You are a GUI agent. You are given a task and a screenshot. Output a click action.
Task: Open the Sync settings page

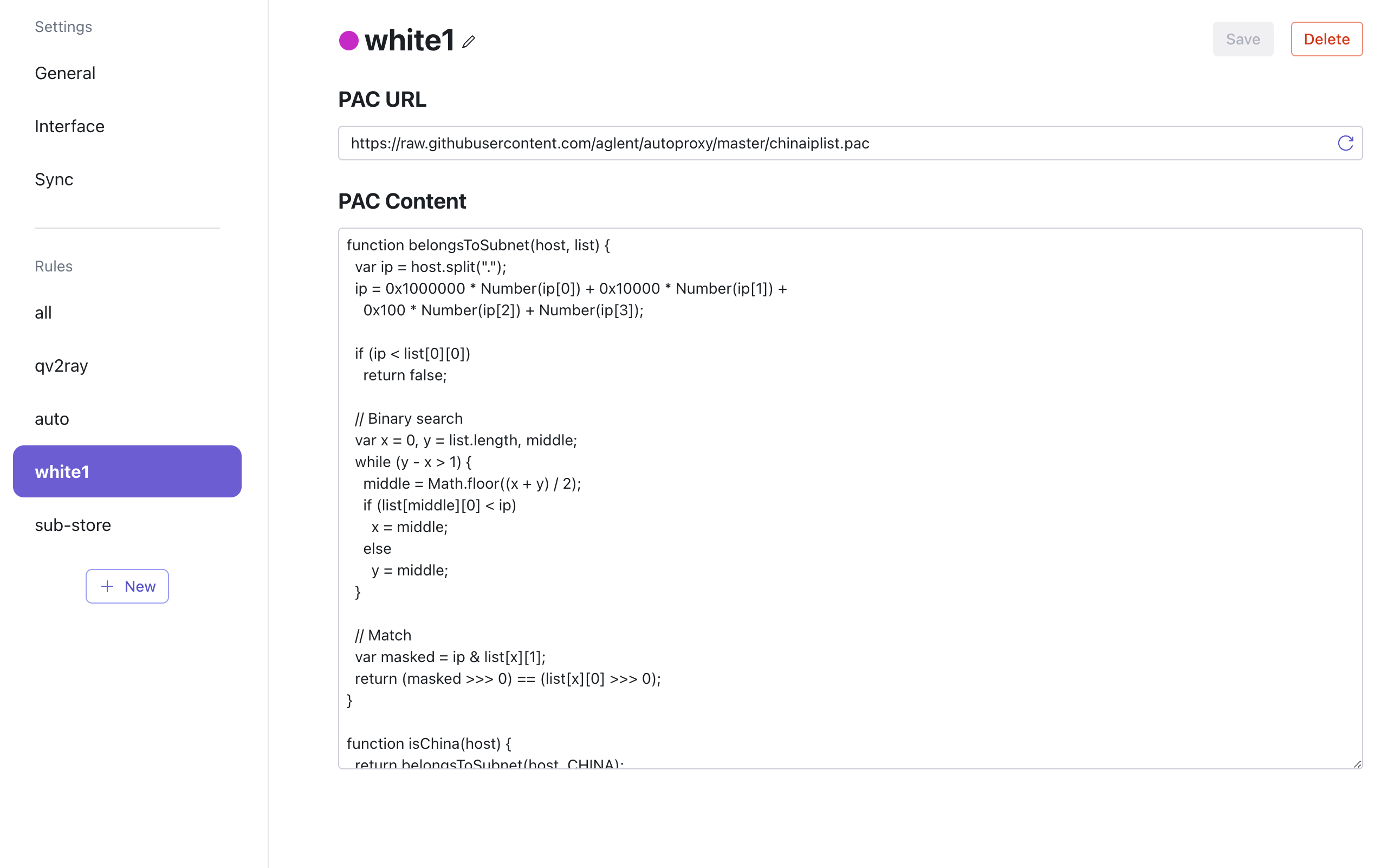coord(54,179)
